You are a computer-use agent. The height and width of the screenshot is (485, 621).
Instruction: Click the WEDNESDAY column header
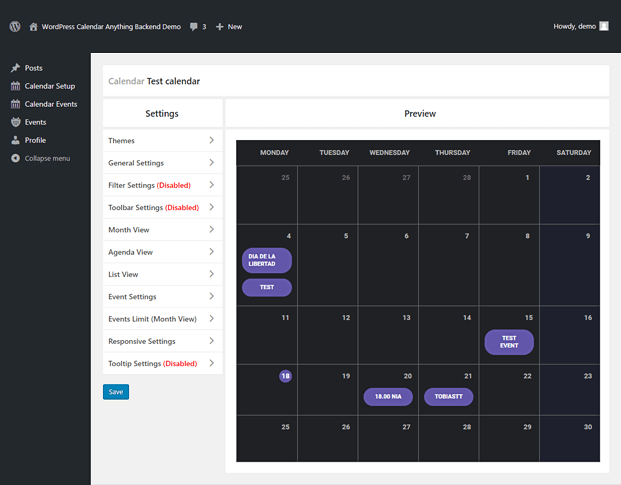[x=390, y=152]
